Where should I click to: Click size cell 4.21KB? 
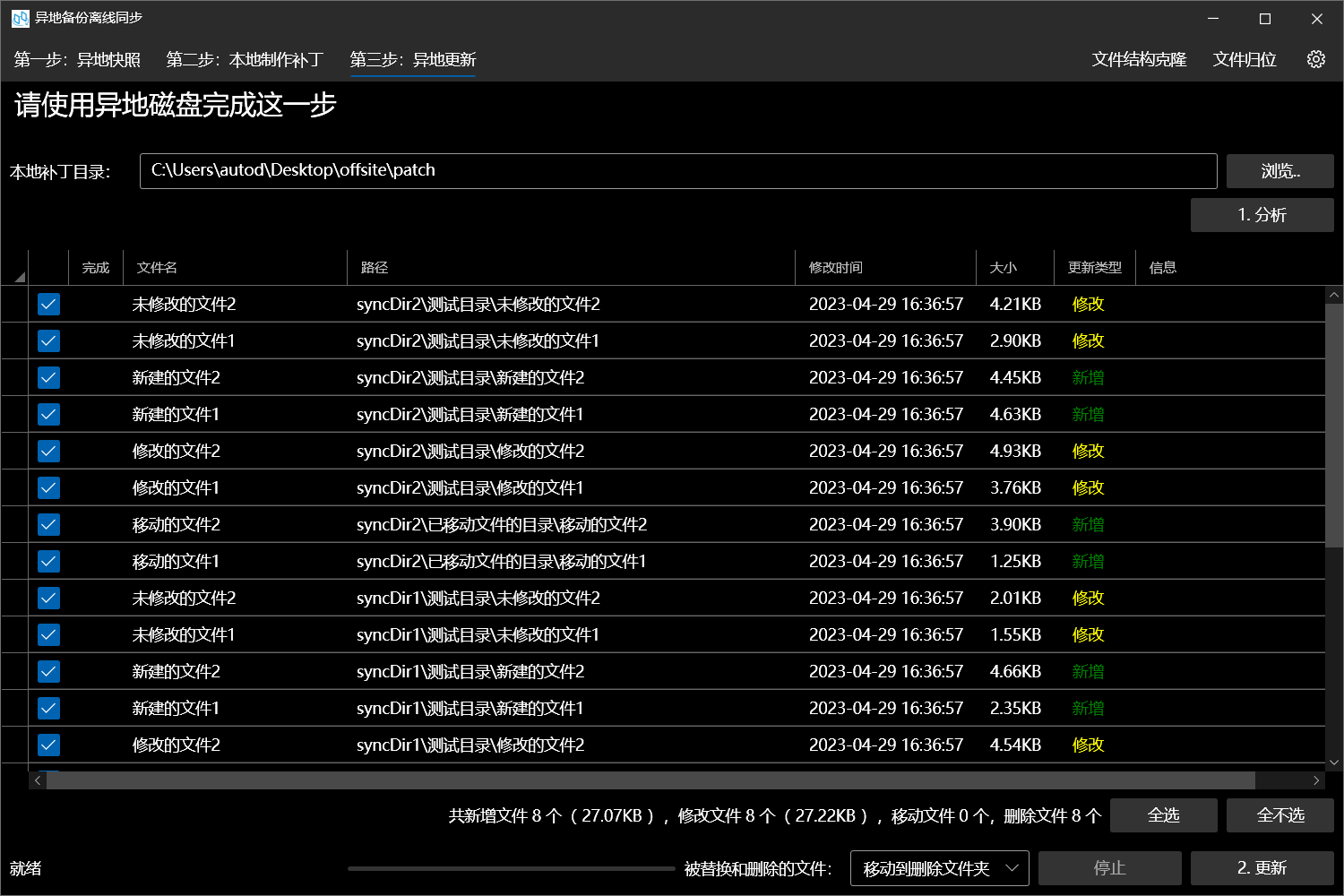[x=1015, y=305]
